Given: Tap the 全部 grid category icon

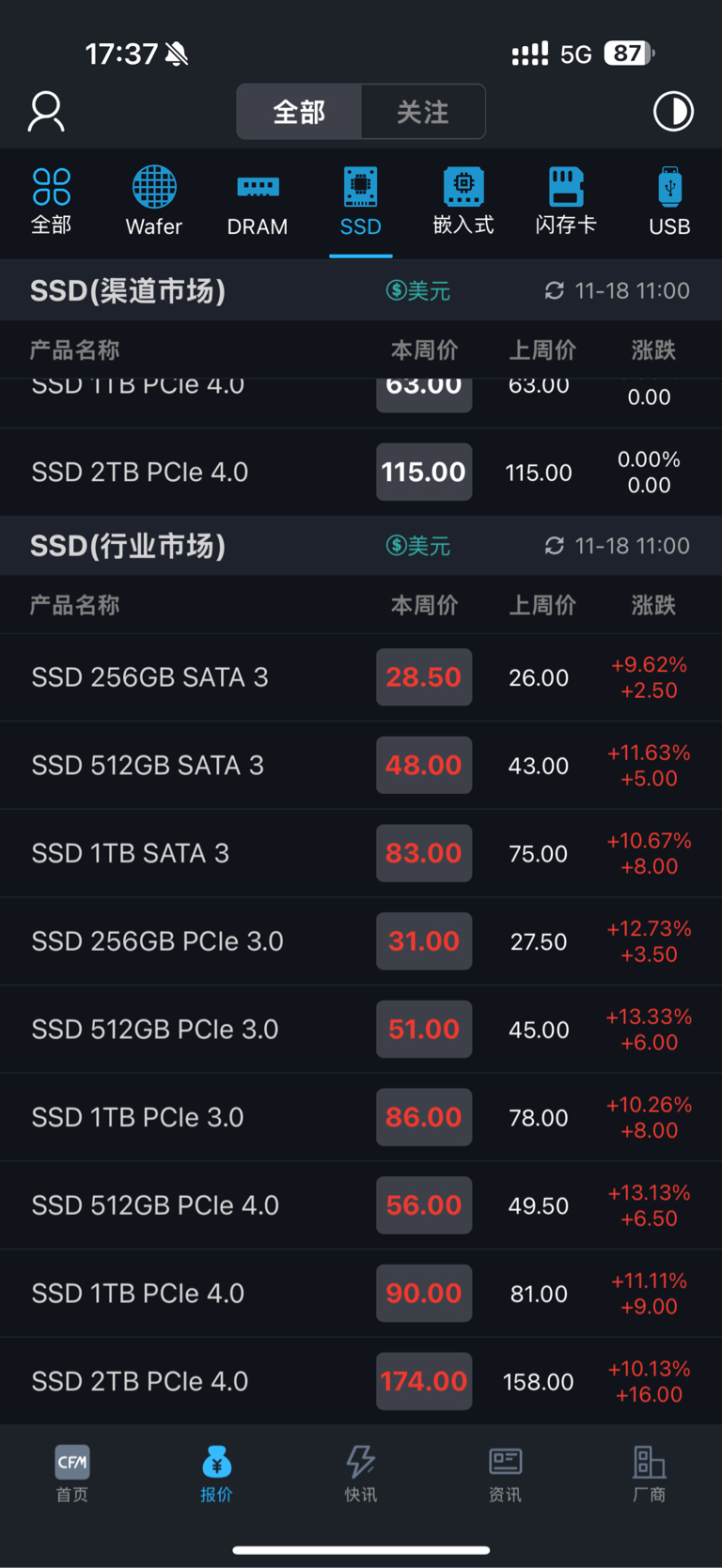Looking at the screenshot, I should pyautogui.click(x=51, y=200).
